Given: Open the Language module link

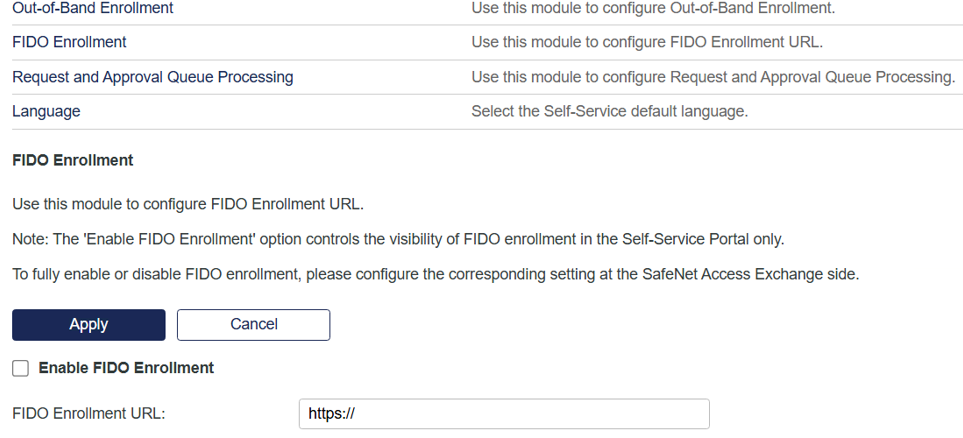Looking at the screenshot, I should [46, 111].
